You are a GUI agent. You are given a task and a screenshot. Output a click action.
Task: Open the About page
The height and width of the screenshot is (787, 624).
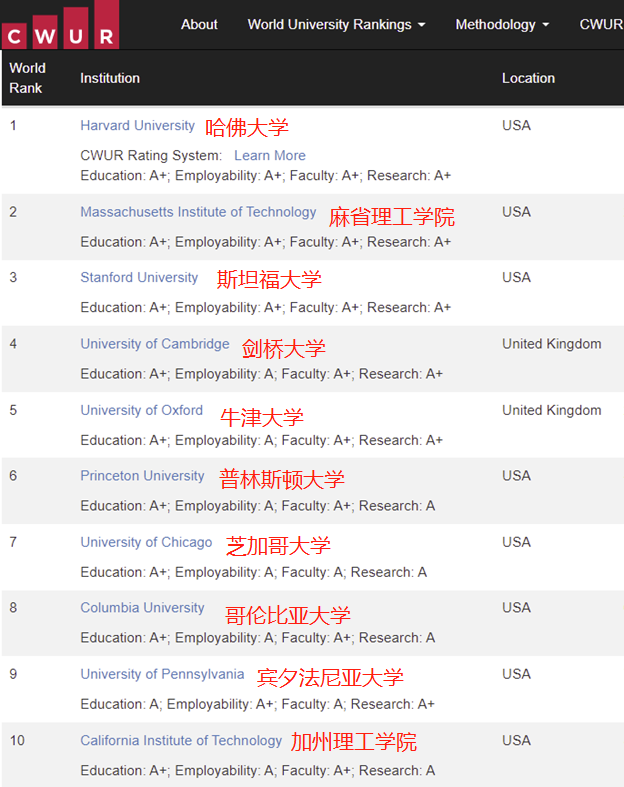tap(199, 25)
